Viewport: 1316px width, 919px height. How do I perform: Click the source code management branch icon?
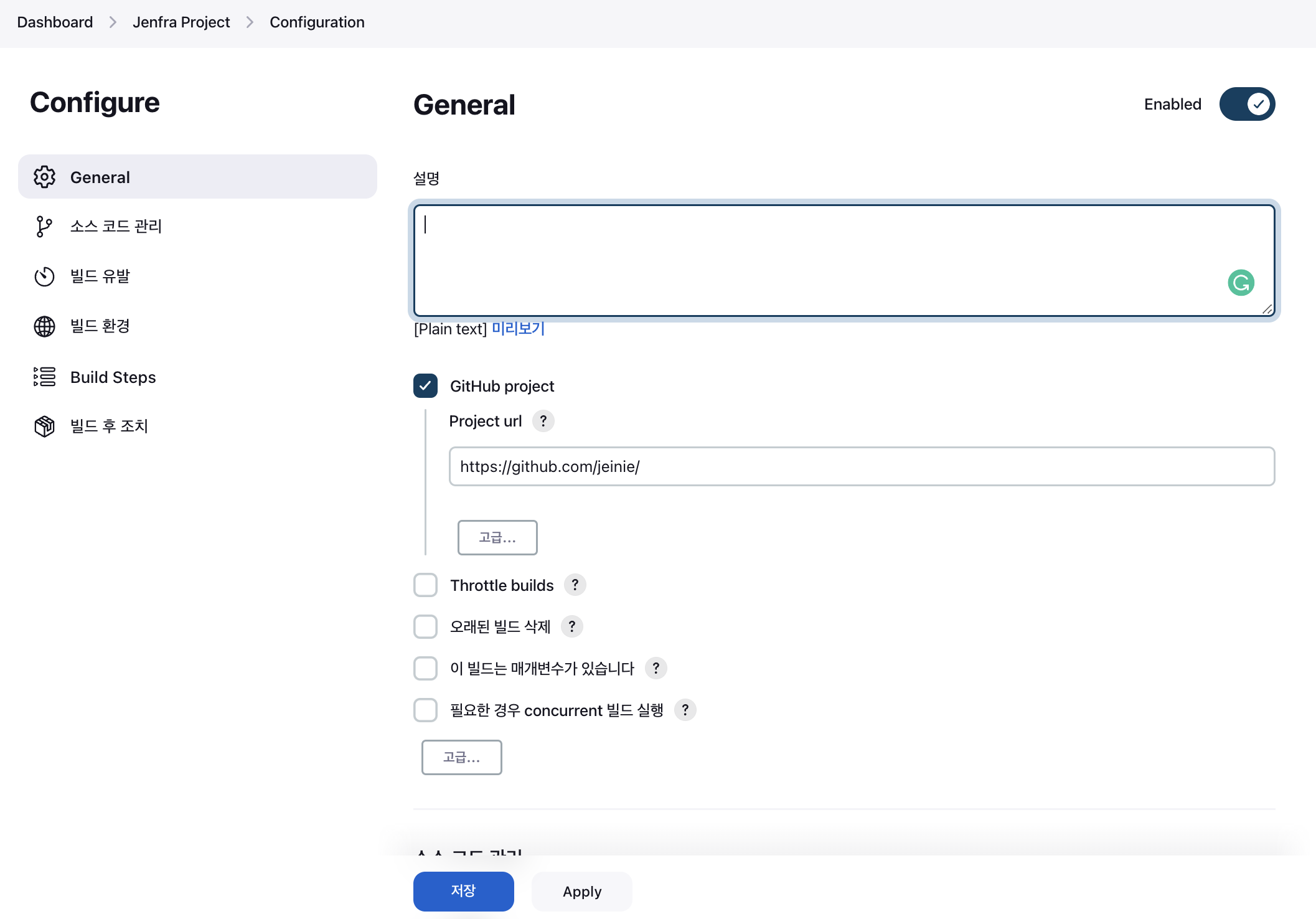pyautogui.click(x=44, y=227)
